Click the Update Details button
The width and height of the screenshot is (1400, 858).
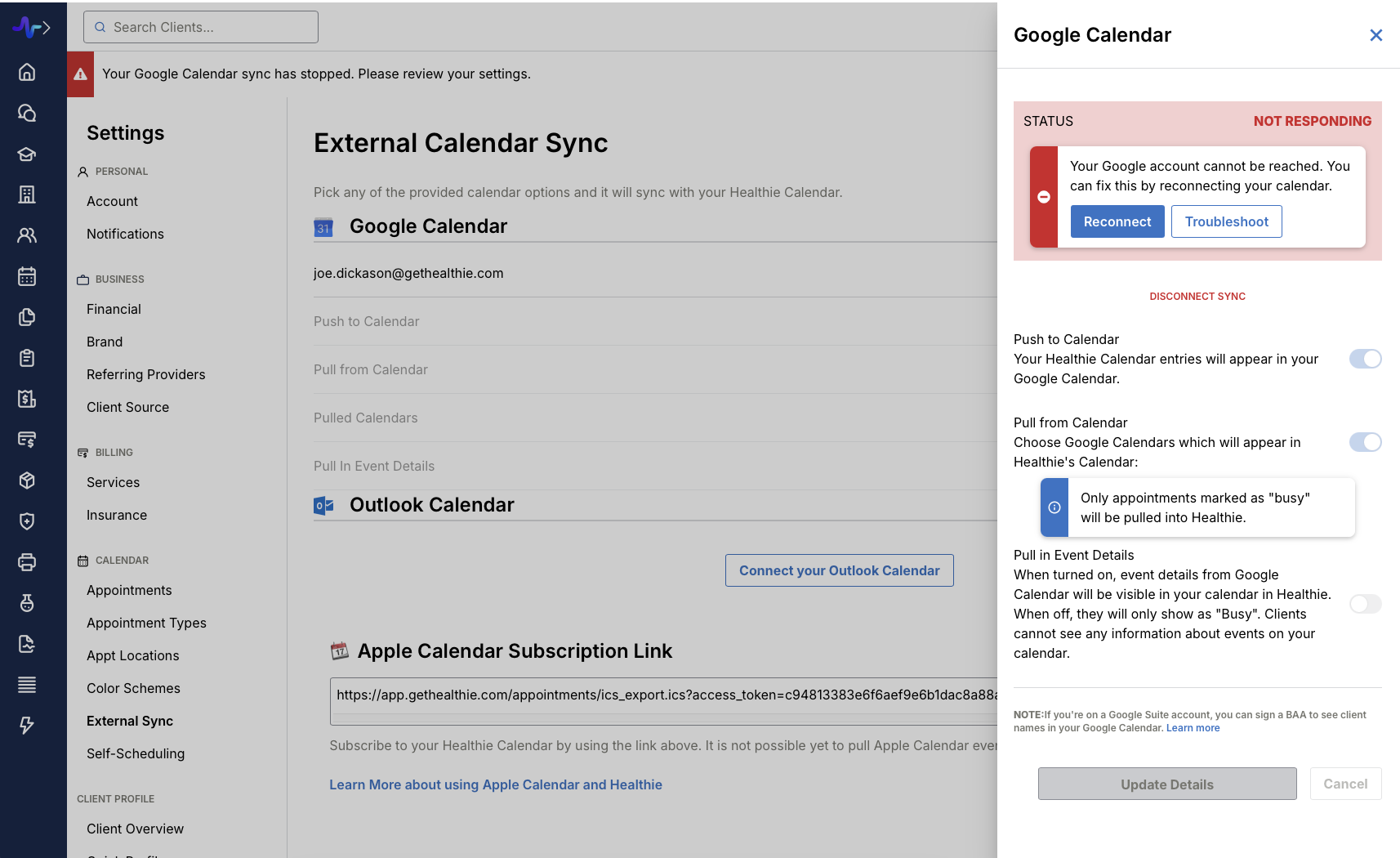[x=1167, y=784]
